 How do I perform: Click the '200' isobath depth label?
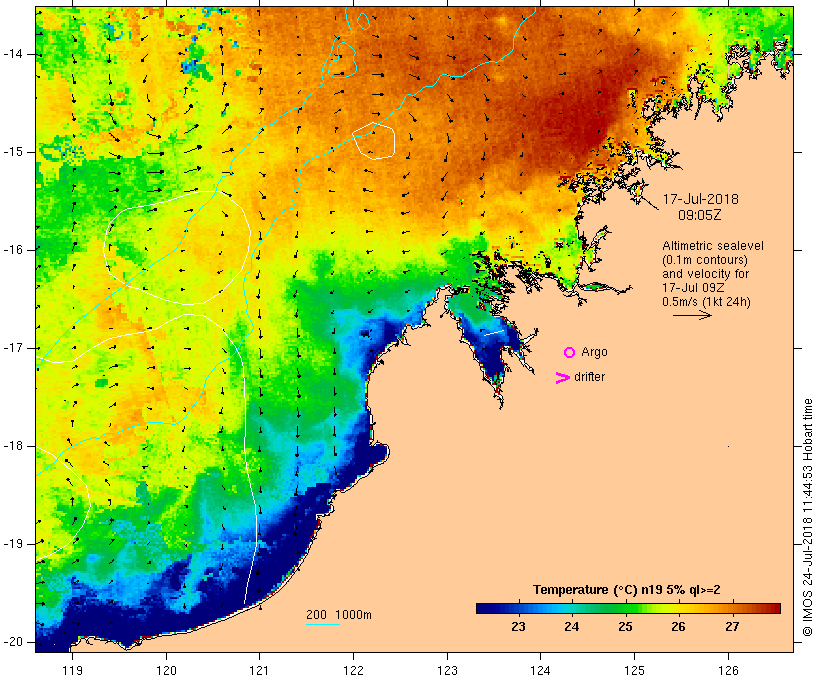point(316,615)
